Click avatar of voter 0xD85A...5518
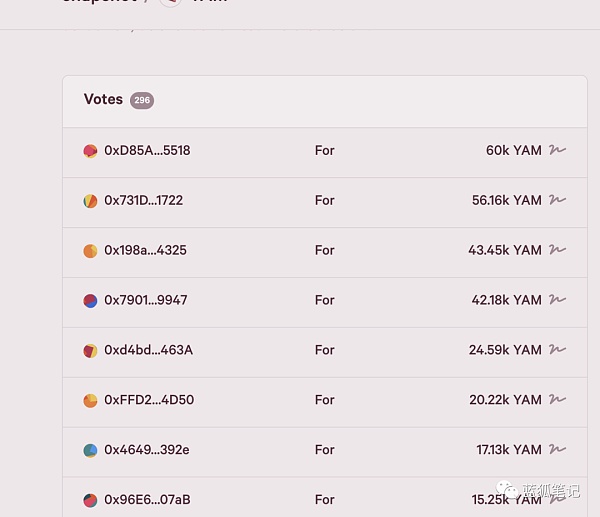Viewport: 600px width, 517px height. tap(91, 151)
